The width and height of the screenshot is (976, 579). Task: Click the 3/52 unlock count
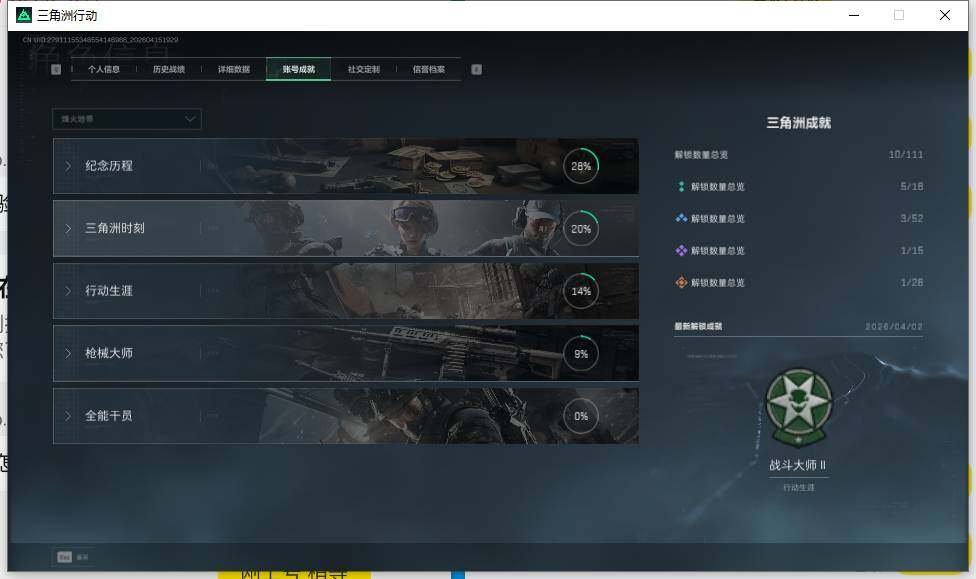(x=911, y=218)
